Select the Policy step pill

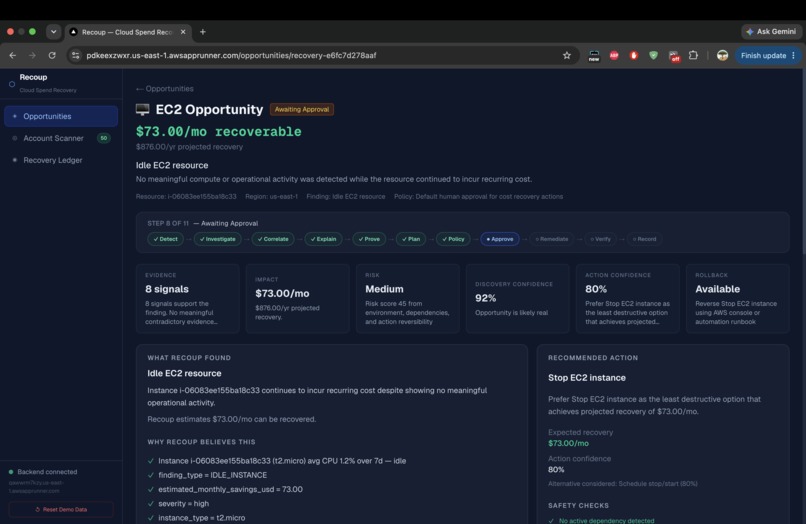click(x=453, y=239)
